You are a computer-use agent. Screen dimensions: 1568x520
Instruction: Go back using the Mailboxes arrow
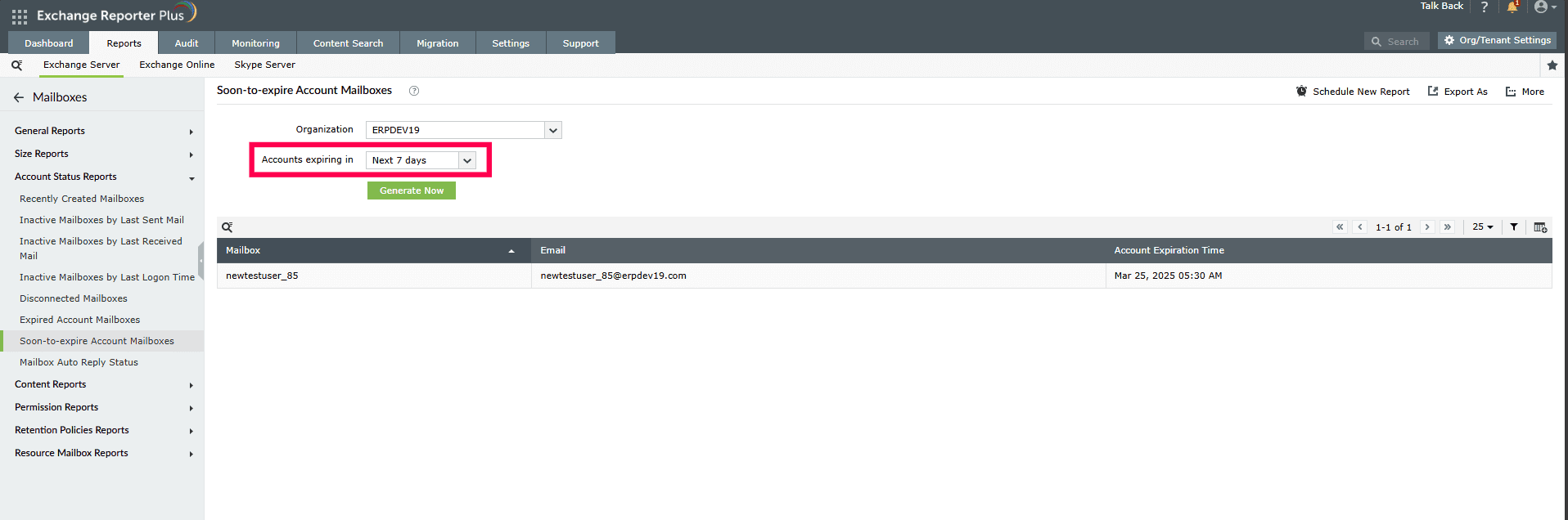point(19,97)
